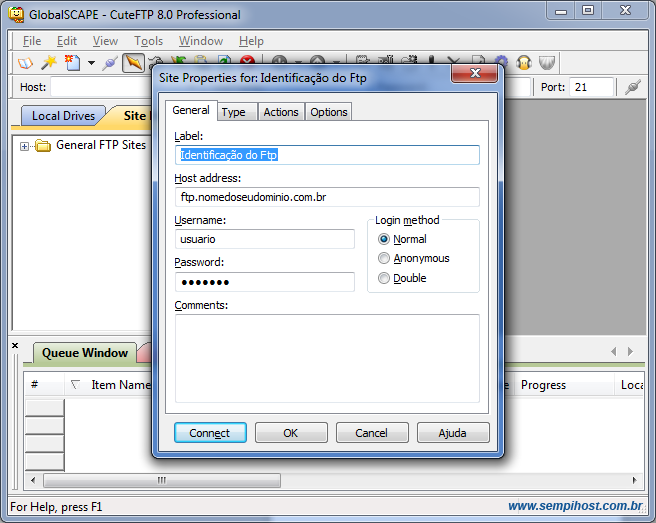Click the queue sort triangle column header
The width and height of the screenshot is (656, 523).
tap(75, 384)
